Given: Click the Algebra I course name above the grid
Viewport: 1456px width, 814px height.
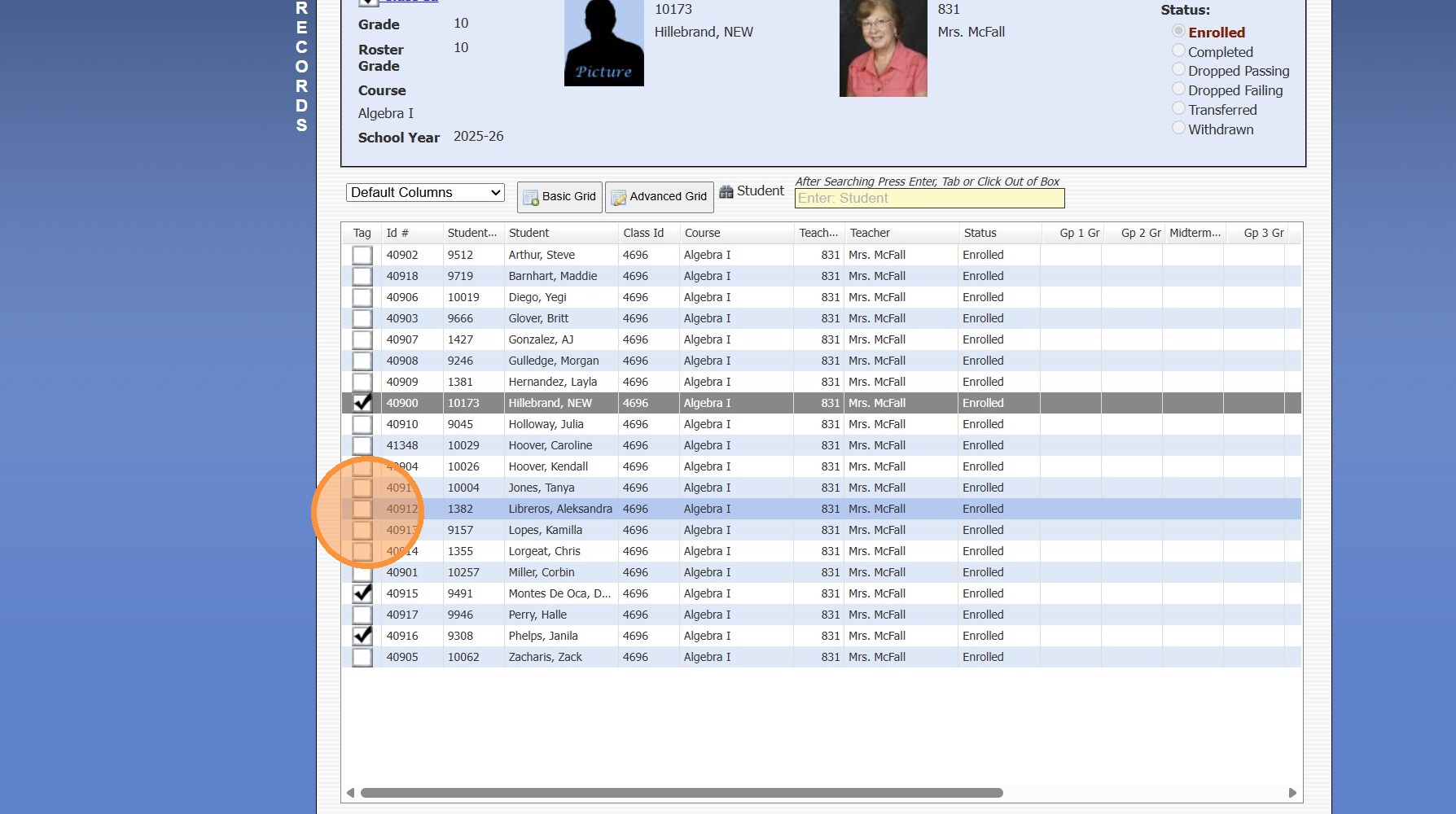Looking at the screenshot, I should coord(386,114).
